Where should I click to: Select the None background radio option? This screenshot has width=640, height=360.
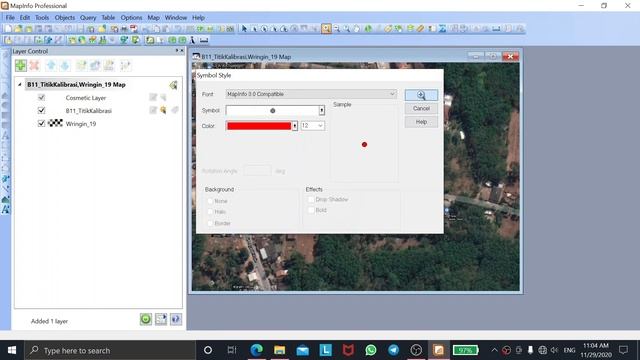210,201
